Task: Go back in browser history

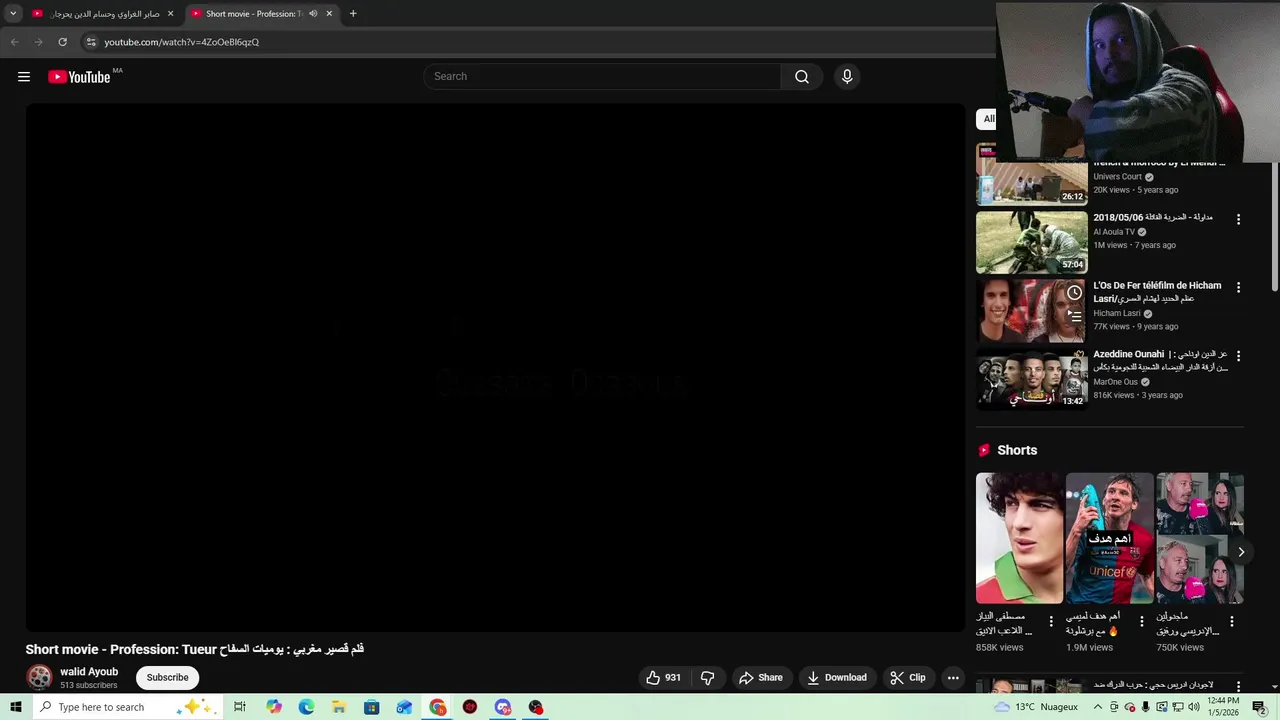Action: coord(14,42)
